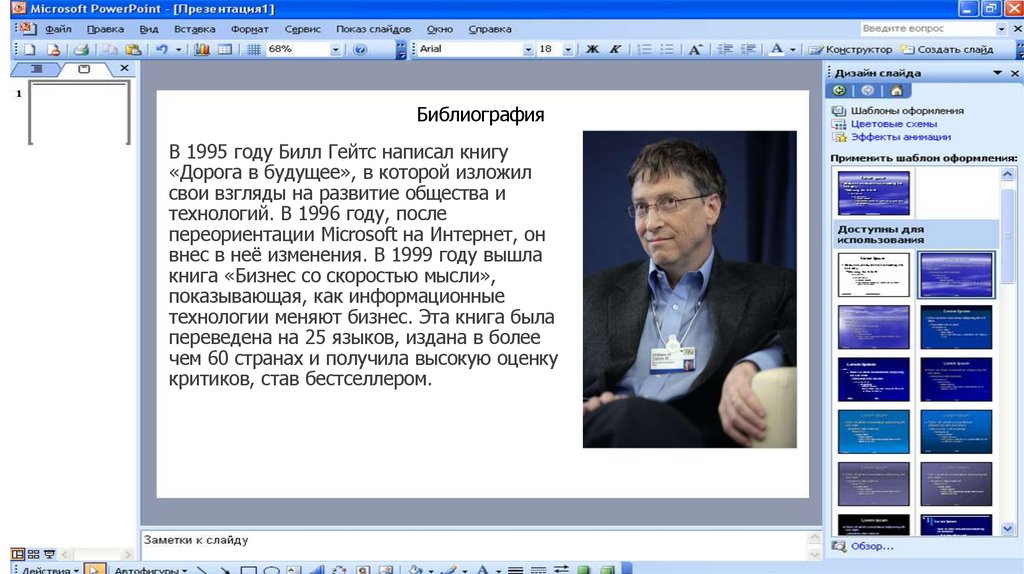Select the Bill Gates photo on slide

click(689, 289)
